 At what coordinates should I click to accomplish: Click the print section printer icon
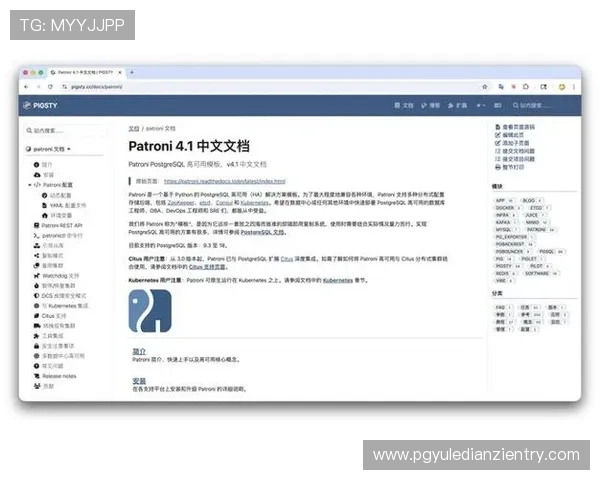pos(497,167)
